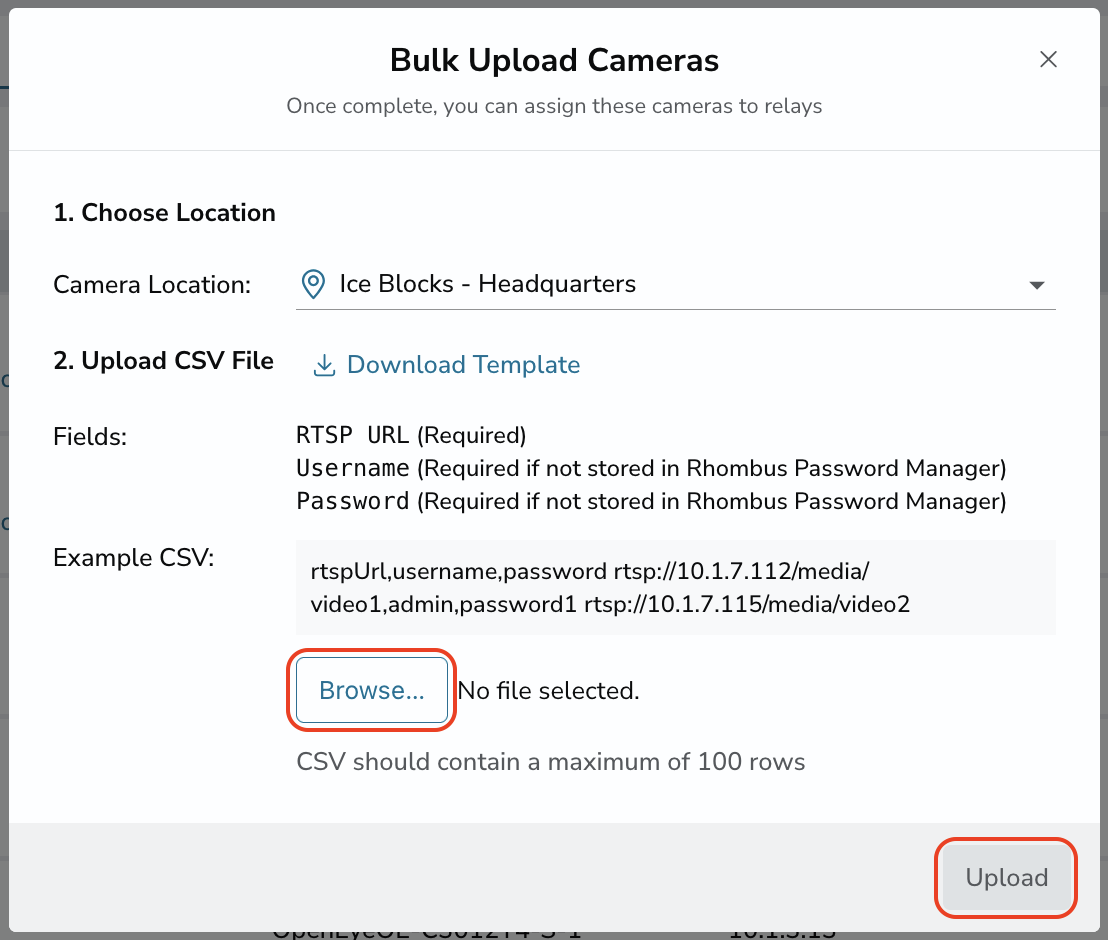
Task: Click the Example CSV sample text box
Action: coord(675,586)
